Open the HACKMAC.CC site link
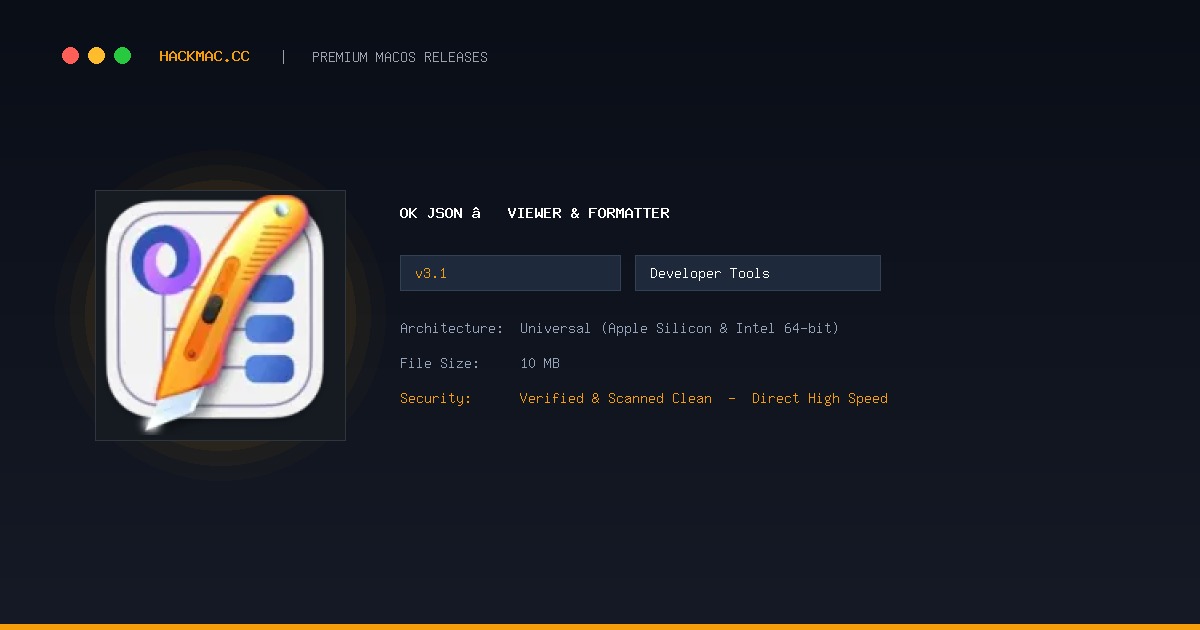Screen dimensions: 1200x630 coord(204,57)
